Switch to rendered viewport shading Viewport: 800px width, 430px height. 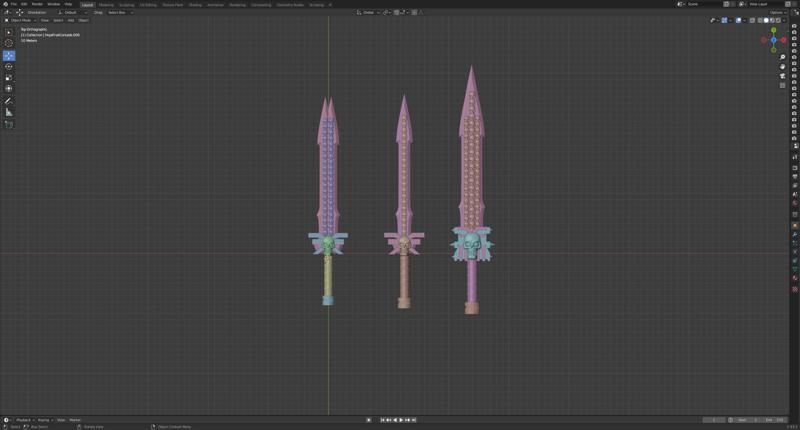coord(779,20)
